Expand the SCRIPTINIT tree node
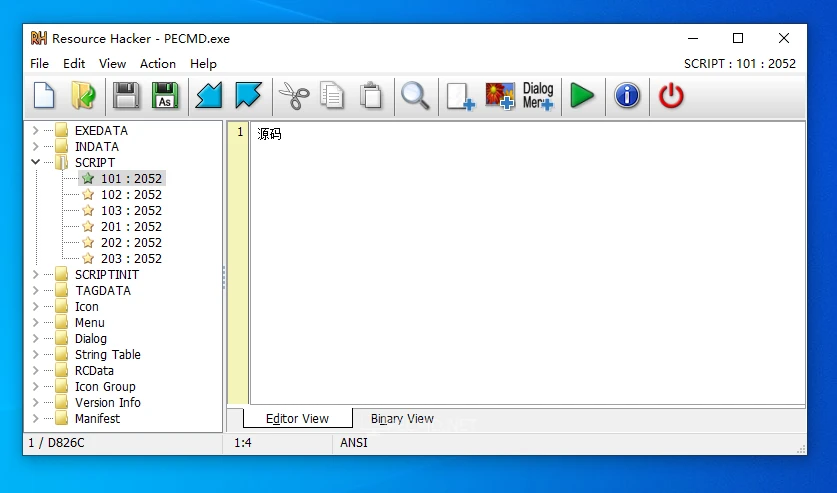The width and height of the screenshot is (837, 493). pos(35,274)
